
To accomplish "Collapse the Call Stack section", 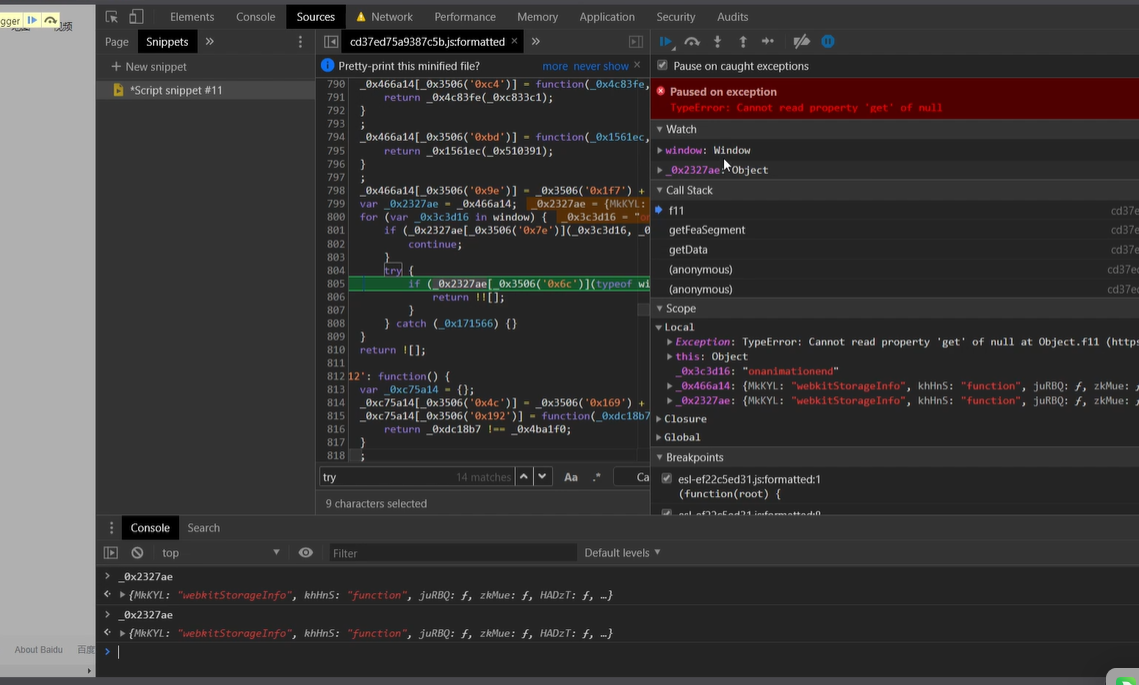I will (x=689, y=190).
